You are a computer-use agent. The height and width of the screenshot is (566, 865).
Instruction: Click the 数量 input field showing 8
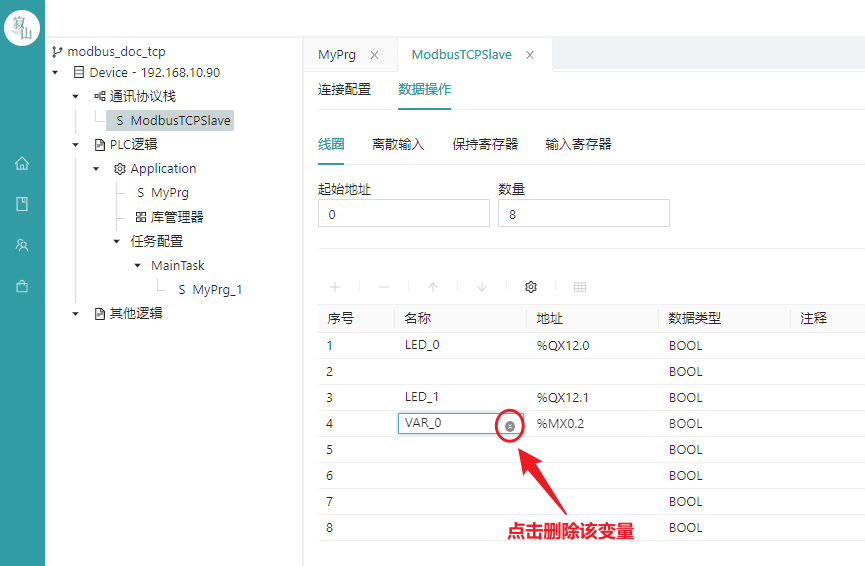point(584,213)
